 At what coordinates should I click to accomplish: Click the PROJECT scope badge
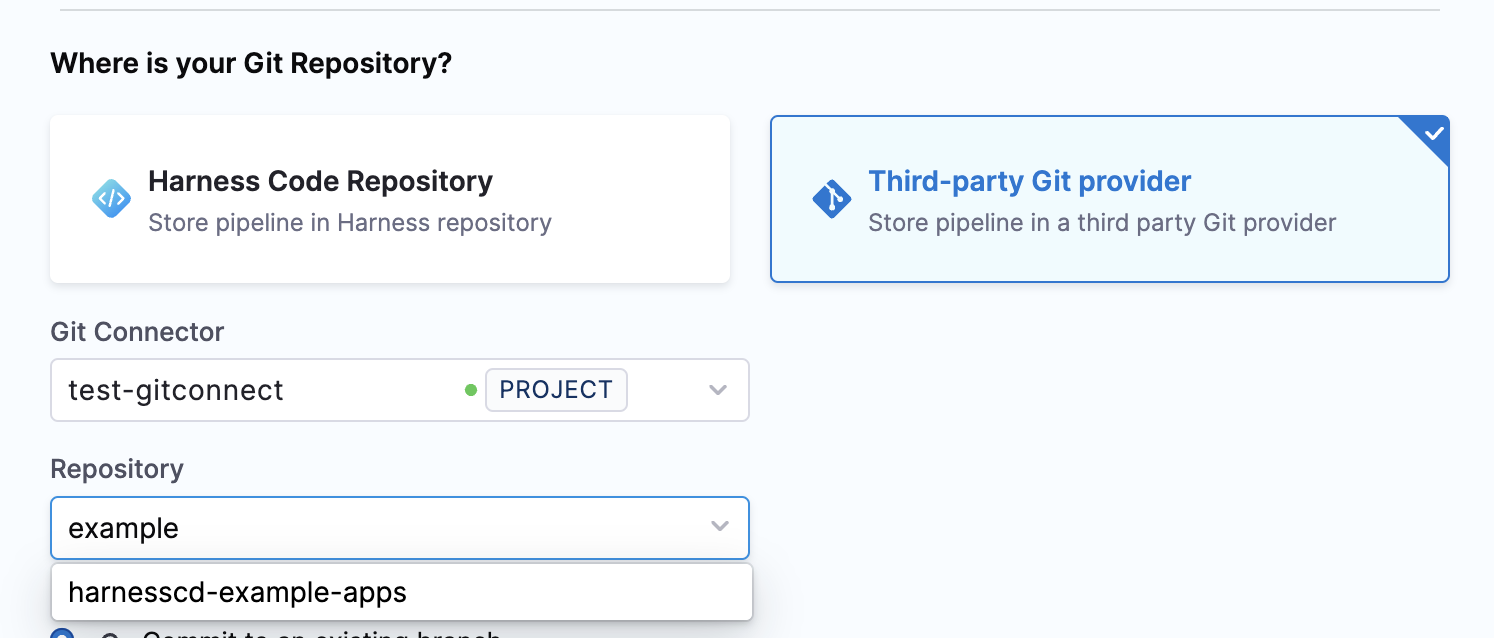point(556,390)
